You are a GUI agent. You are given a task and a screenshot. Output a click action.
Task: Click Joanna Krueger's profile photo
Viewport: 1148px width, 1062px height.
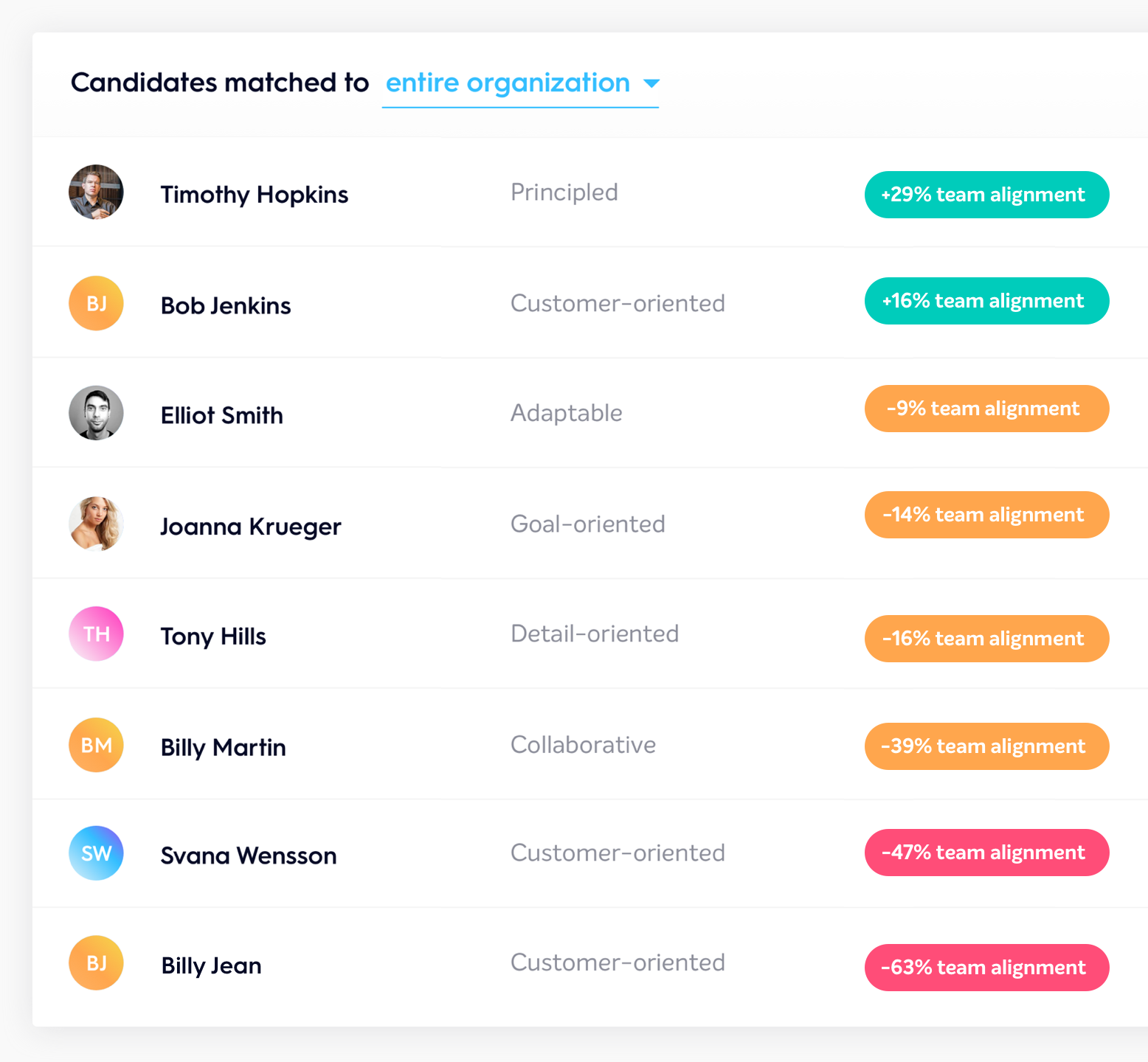tap(96, 524)
